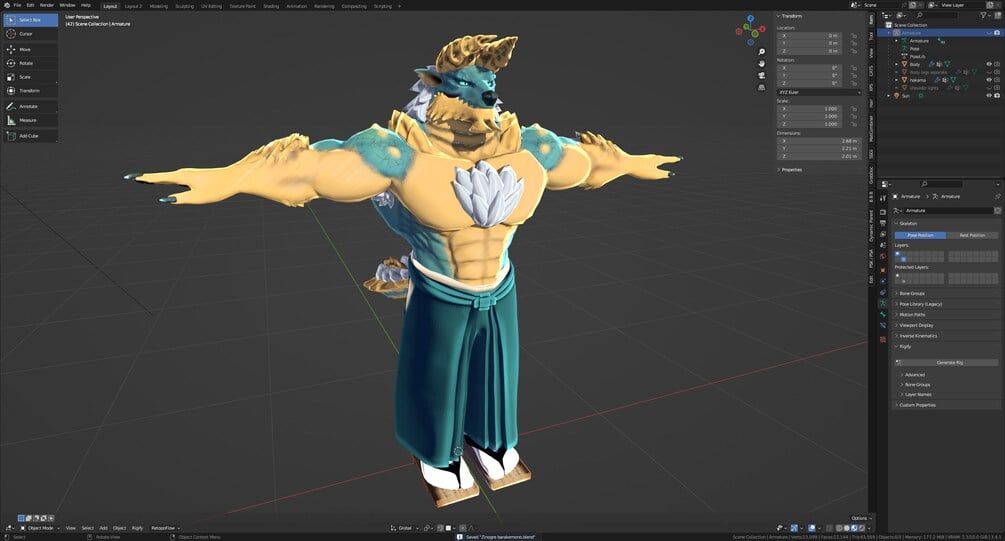Open Tool properties tab icon

883,198
